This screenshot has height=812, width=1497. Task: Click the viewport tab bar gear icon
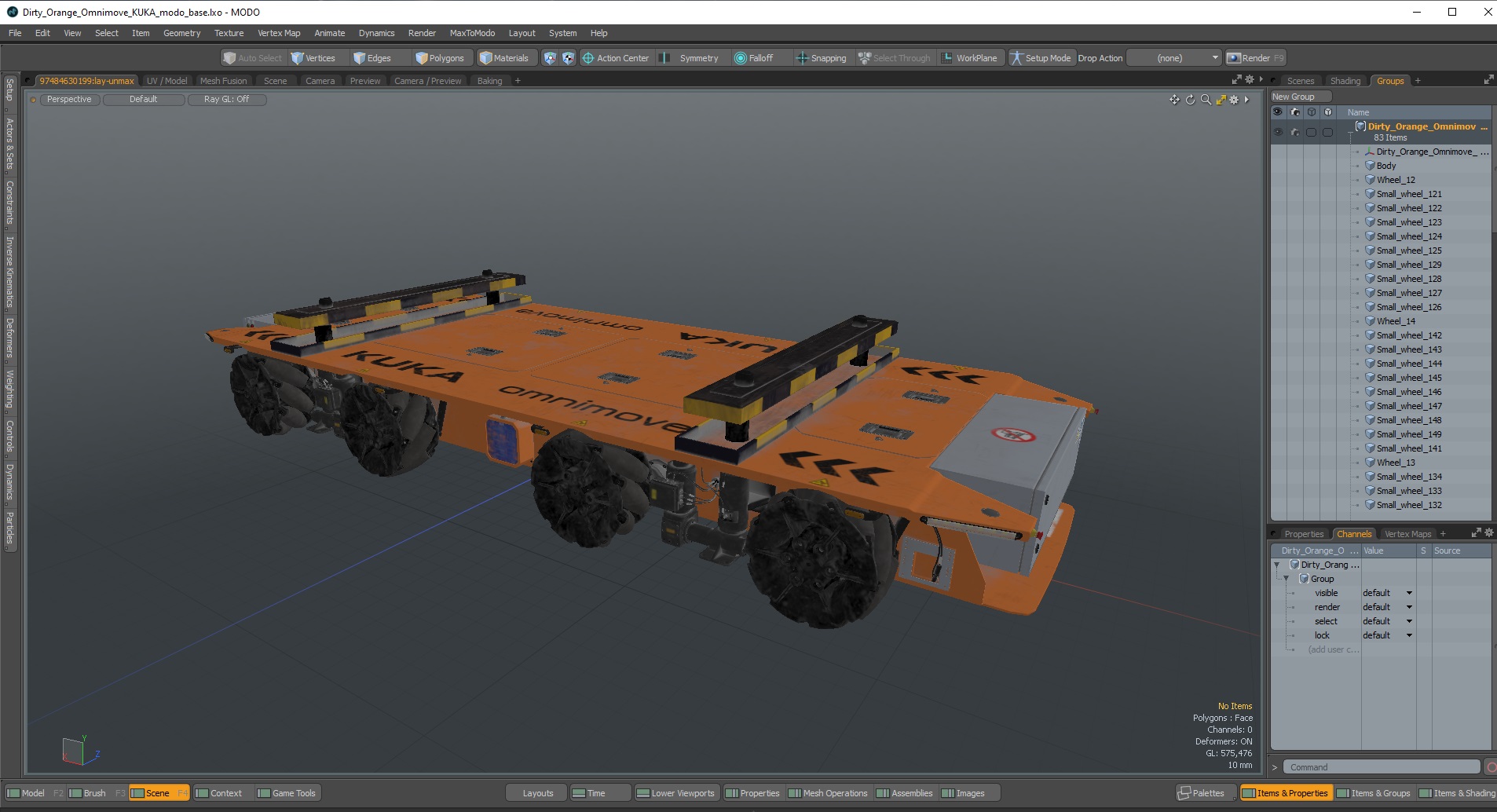tap(1250, 79)
